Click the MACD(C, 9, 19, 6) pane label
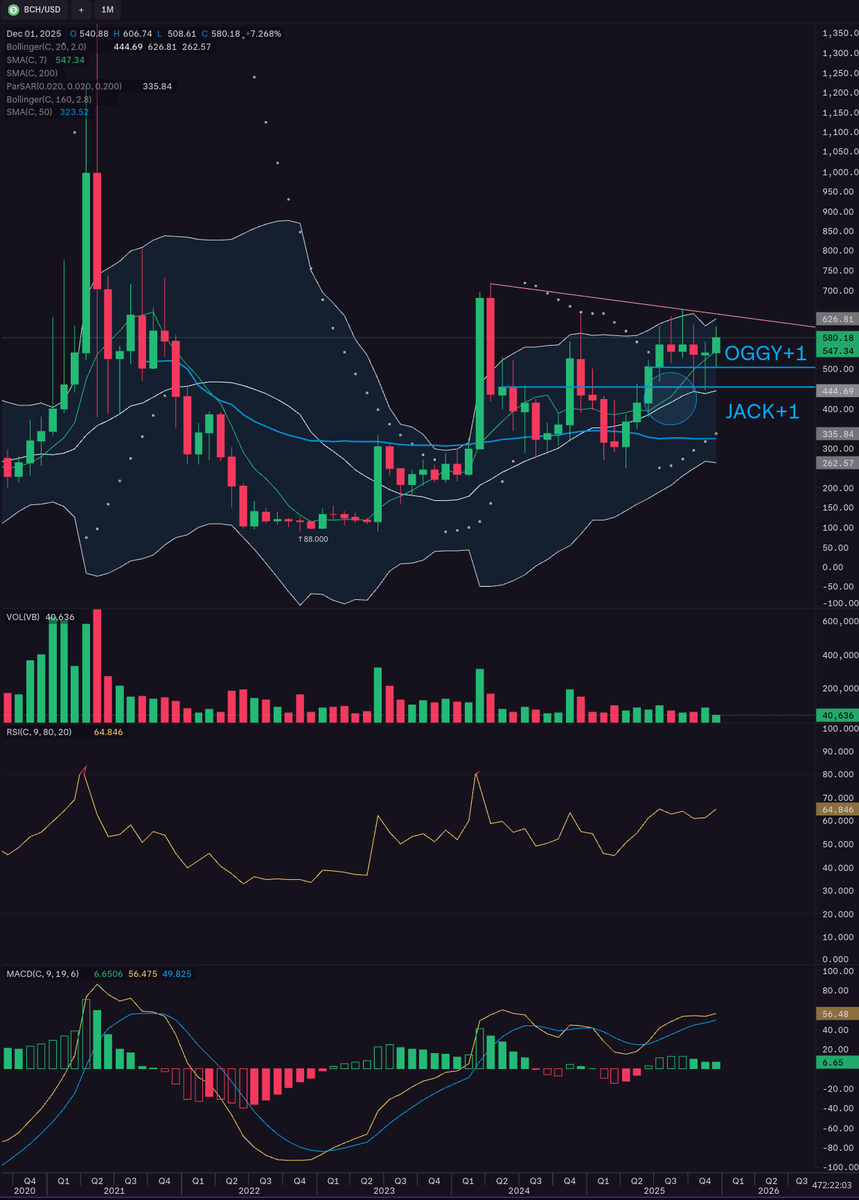 click(x=46, y=972)
